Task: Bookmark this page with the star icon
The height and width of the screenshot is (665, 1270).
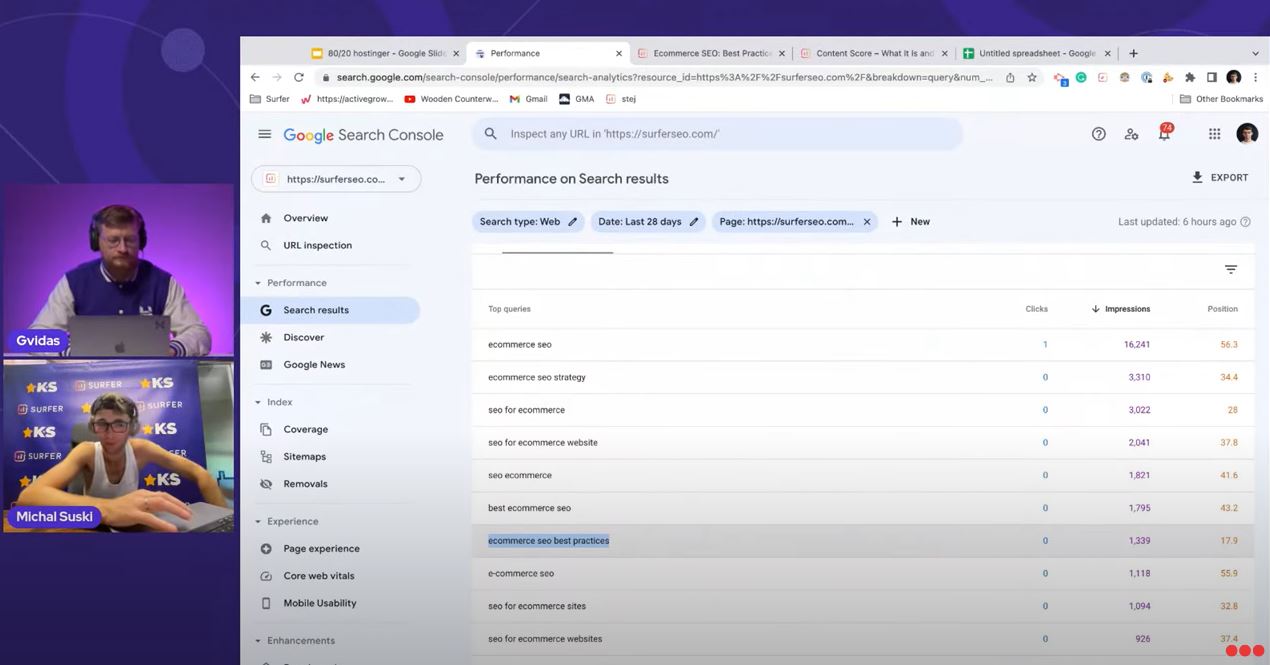Action: [x=1032, y=77]
